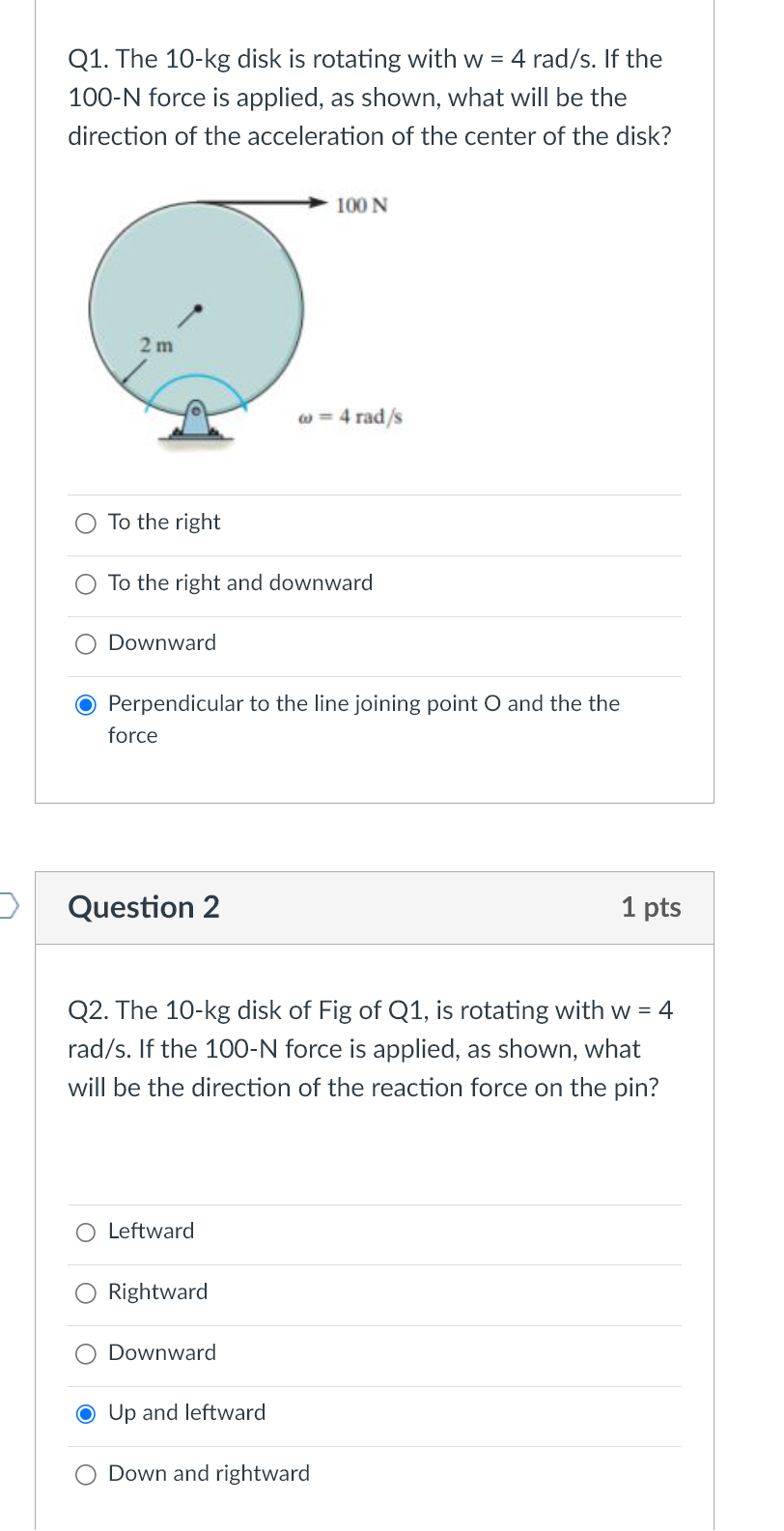Choose "Leftward" answer in Question 2
Image resolution: width=784 pixels, height=1531 pixels.
[x=86, y=1232]
